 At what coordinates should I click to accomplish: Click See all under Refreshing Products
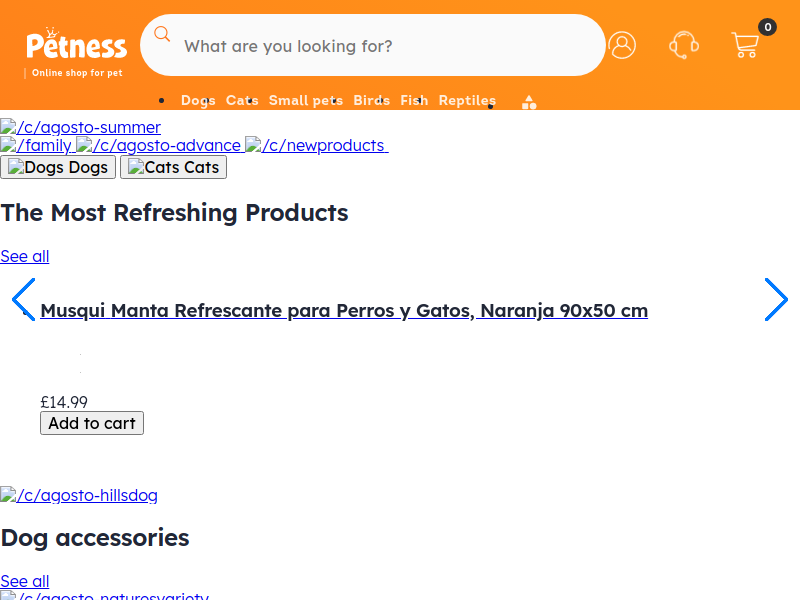[24, 256]
